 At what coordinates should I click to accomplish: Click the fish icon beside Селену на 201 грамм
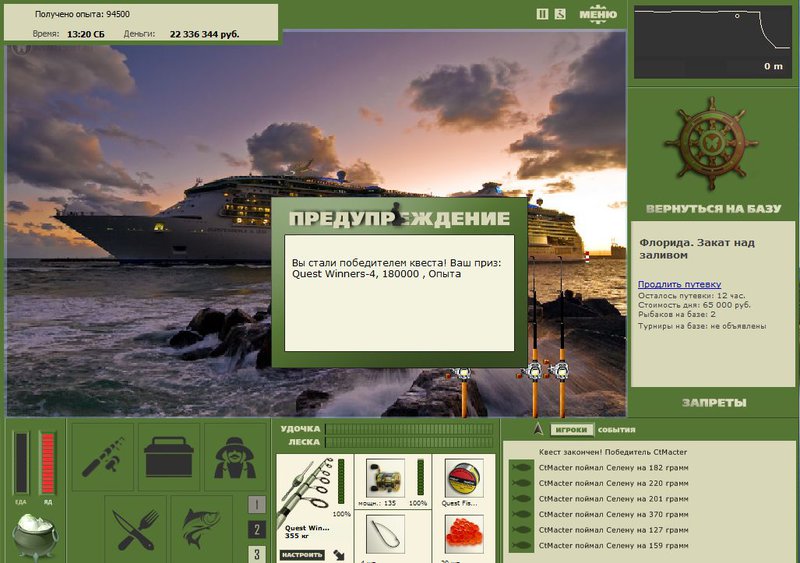521,499
